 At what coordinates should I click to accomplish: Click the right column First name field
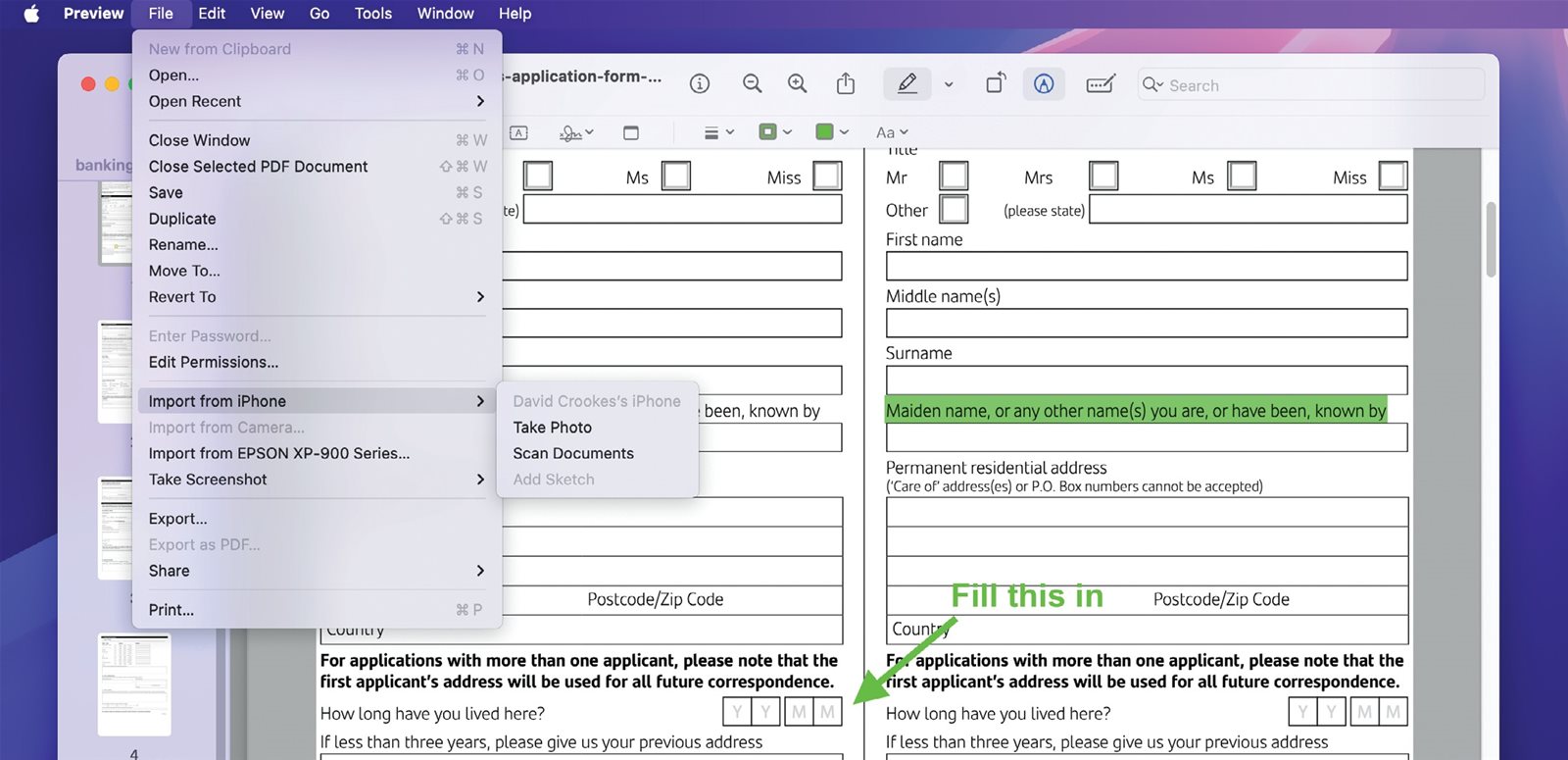pyautogui.click(x=1147, y=266)
